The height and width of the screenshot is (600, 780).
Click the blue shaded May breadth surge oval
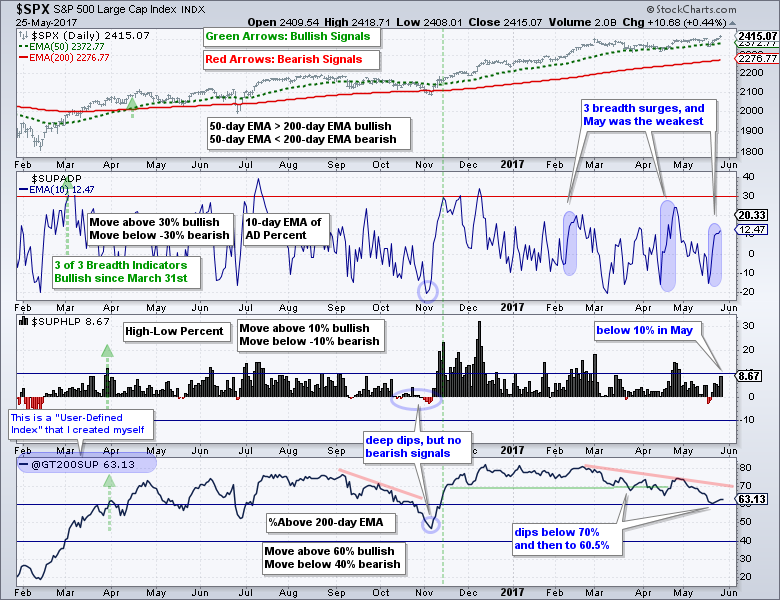point(714,254)
